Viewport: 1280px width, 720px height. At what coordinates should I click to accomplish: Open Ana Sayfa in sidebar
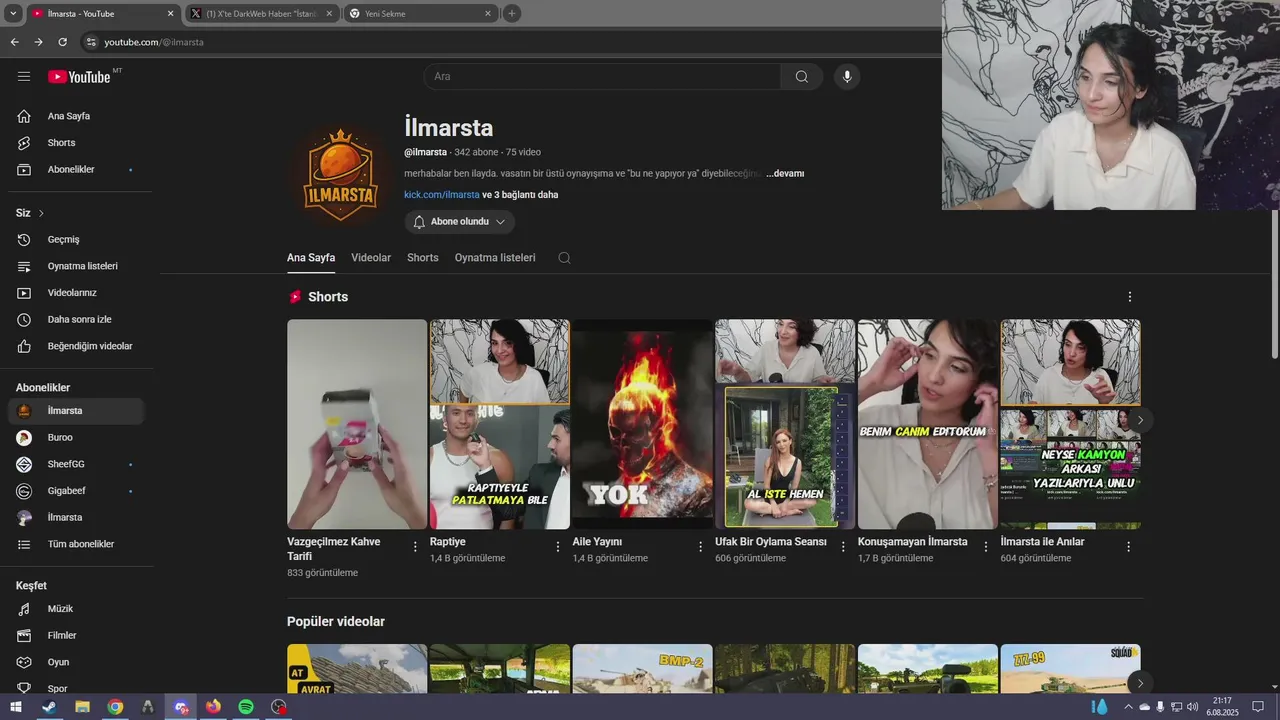tap(76, 116)
